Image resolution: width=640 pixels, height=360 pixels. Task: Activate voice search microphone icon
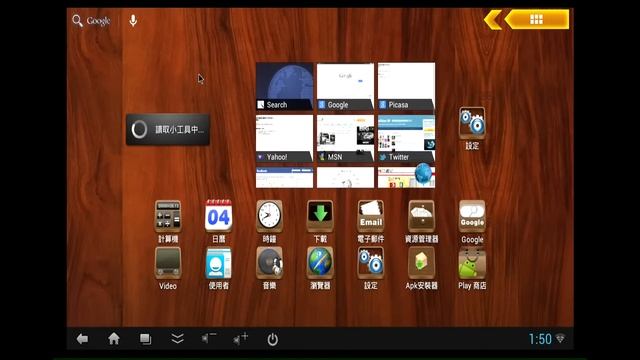click(x=133, y=20)
